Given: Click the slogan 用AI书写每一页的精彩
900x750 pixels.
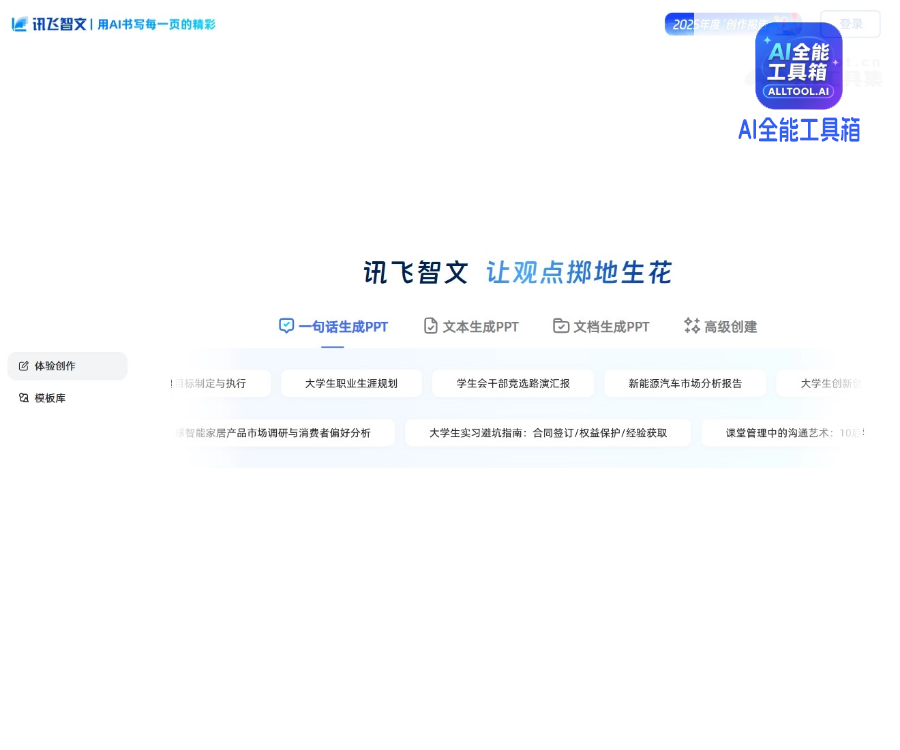Looking at the screenshot, I should click(x=156, y=24).
